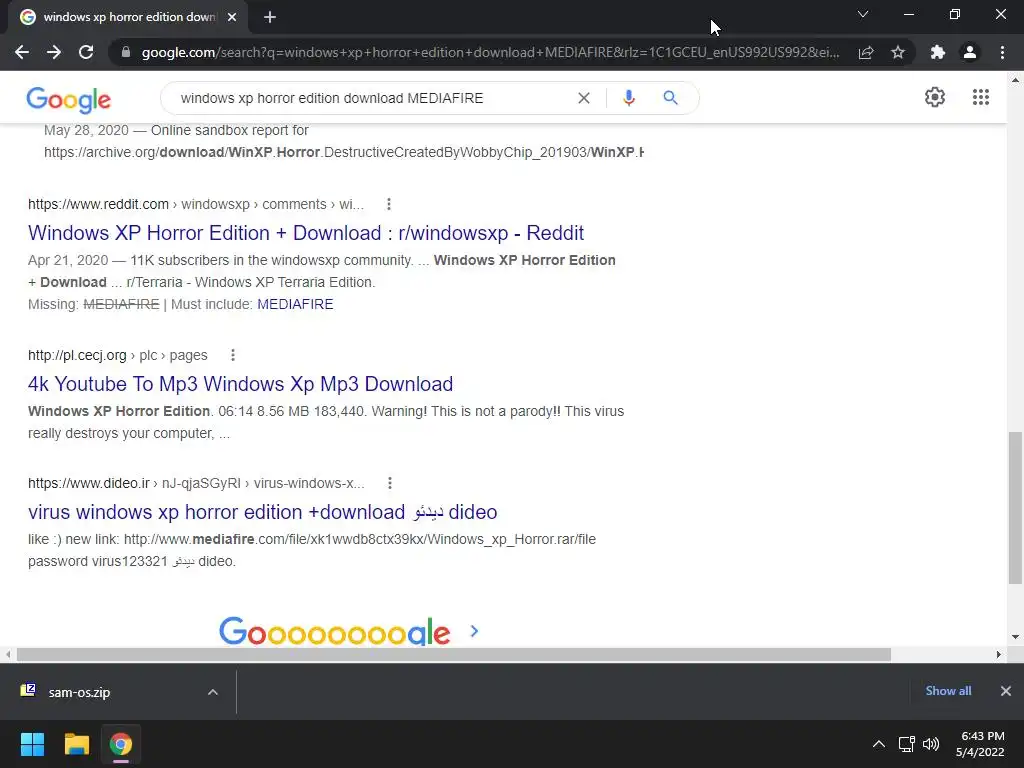Click the vertical scrollbar down arrow
The height and width of the screenshot is (768, 1024).
coord(1015,637)
